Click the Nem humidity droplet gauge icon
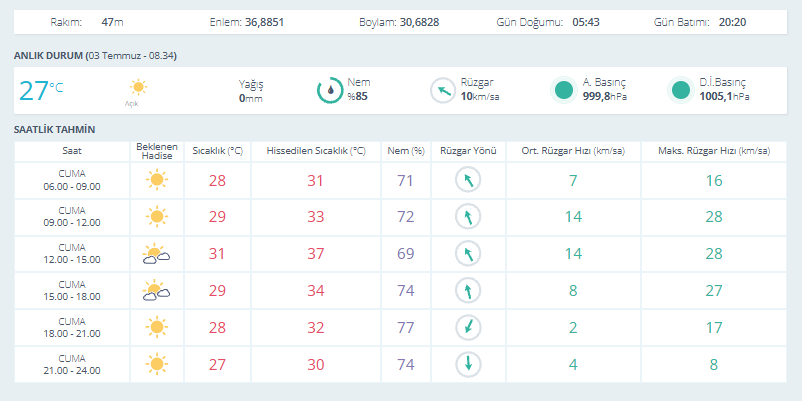802x401 pixels. (x=330, y=91)
